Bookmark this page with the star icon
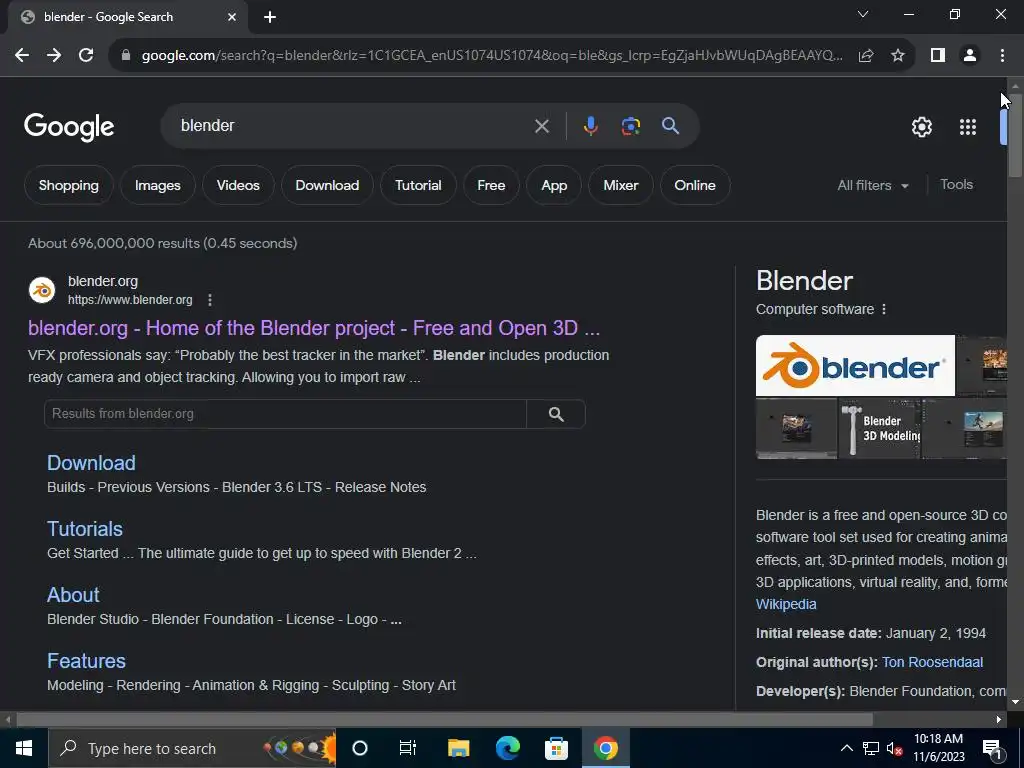 tap(898, 56)
